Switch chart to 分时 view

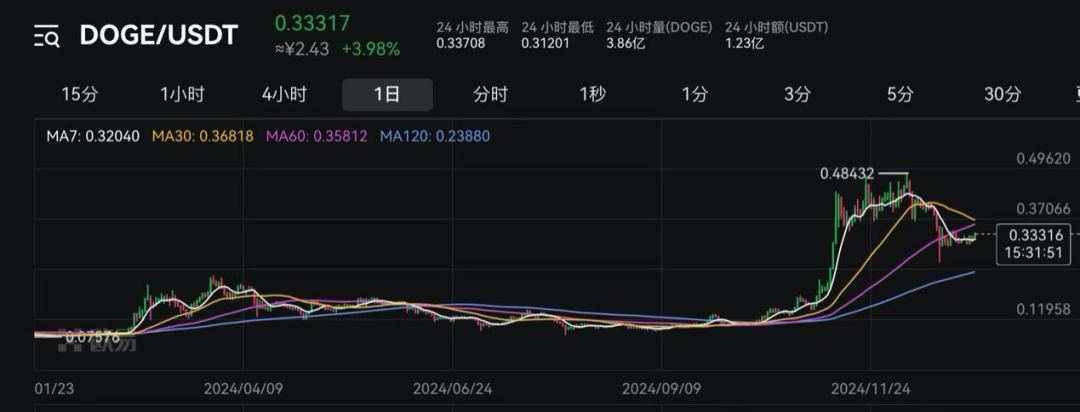point(490,95)
